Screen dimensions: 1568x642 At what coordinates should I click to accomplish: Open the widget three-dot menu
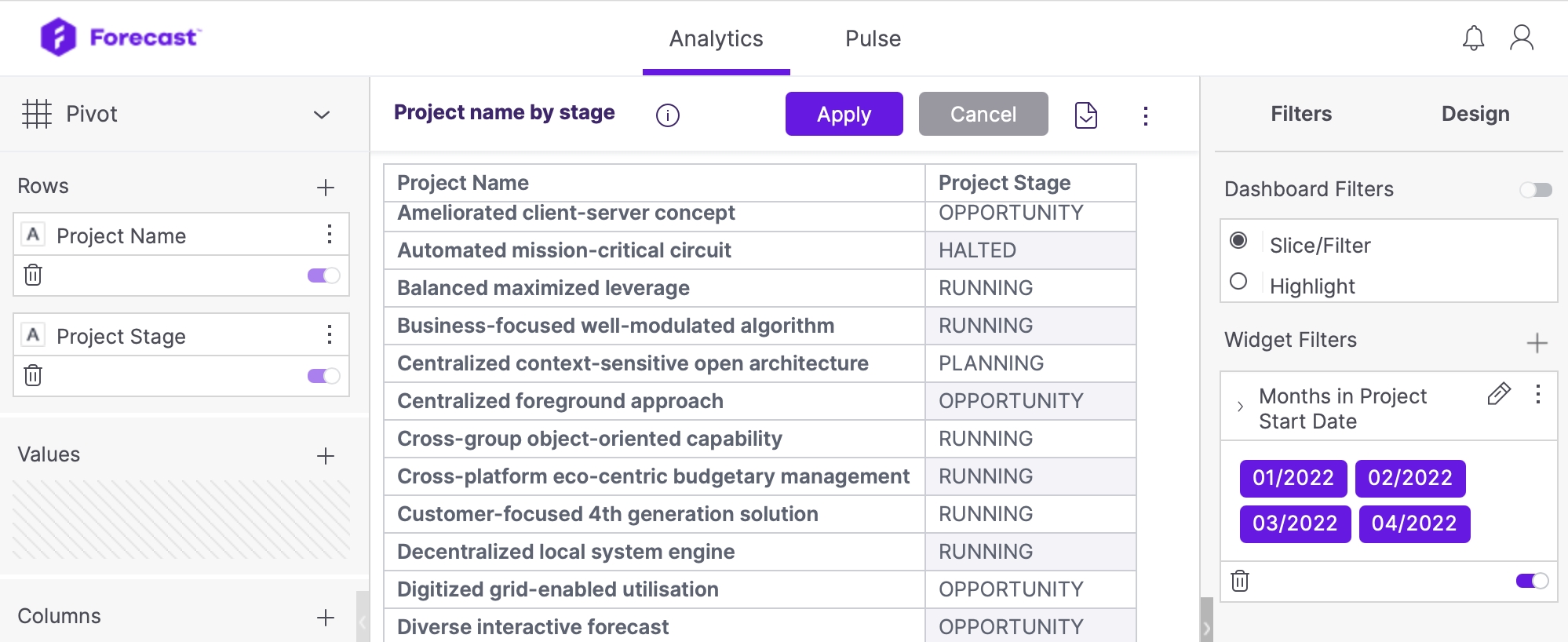click(x=1146, y=116)
